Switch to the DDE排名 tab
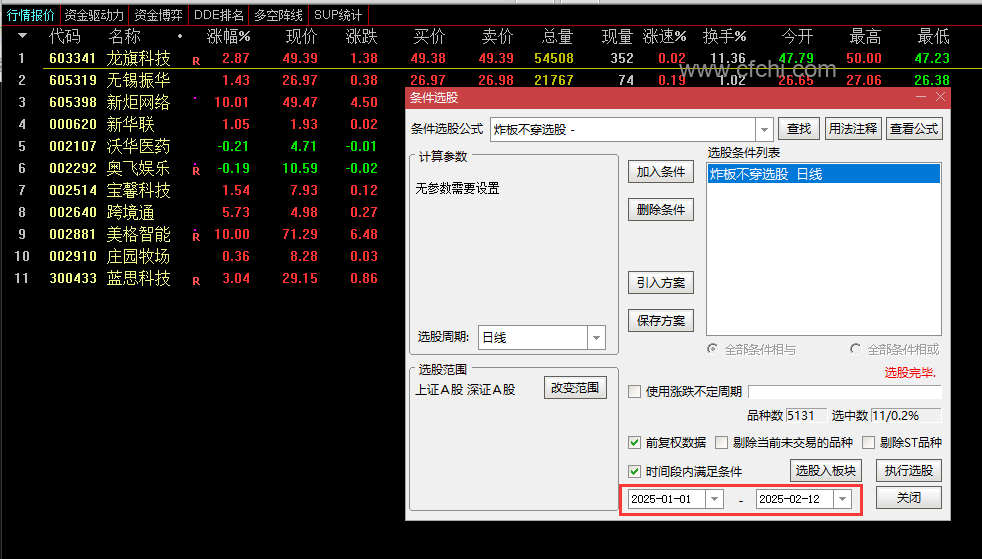The height and width of the screenshot is (559, 982). pos(219,14)
